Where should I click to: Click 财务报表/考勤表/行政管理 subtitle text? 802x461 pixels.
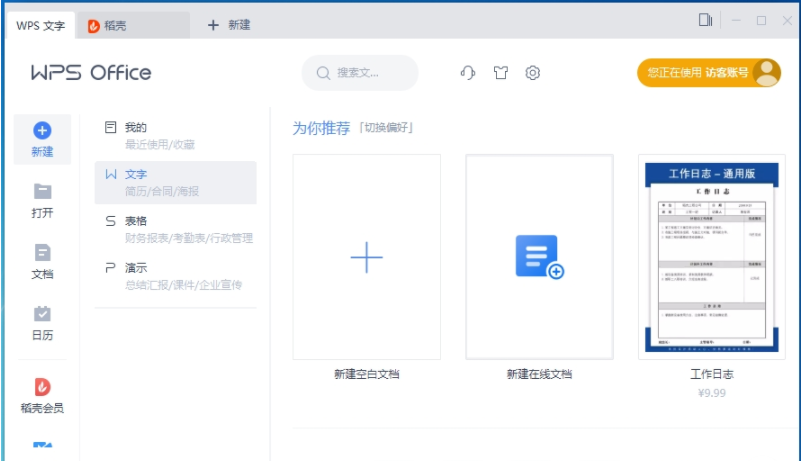coord(189,238)
